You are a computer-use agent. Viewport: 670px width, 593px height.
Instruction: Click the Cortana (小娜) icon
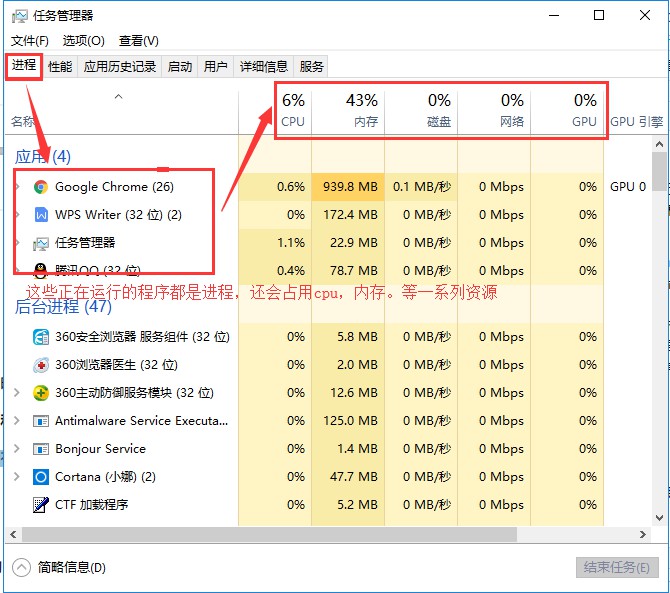click(41, 477)
